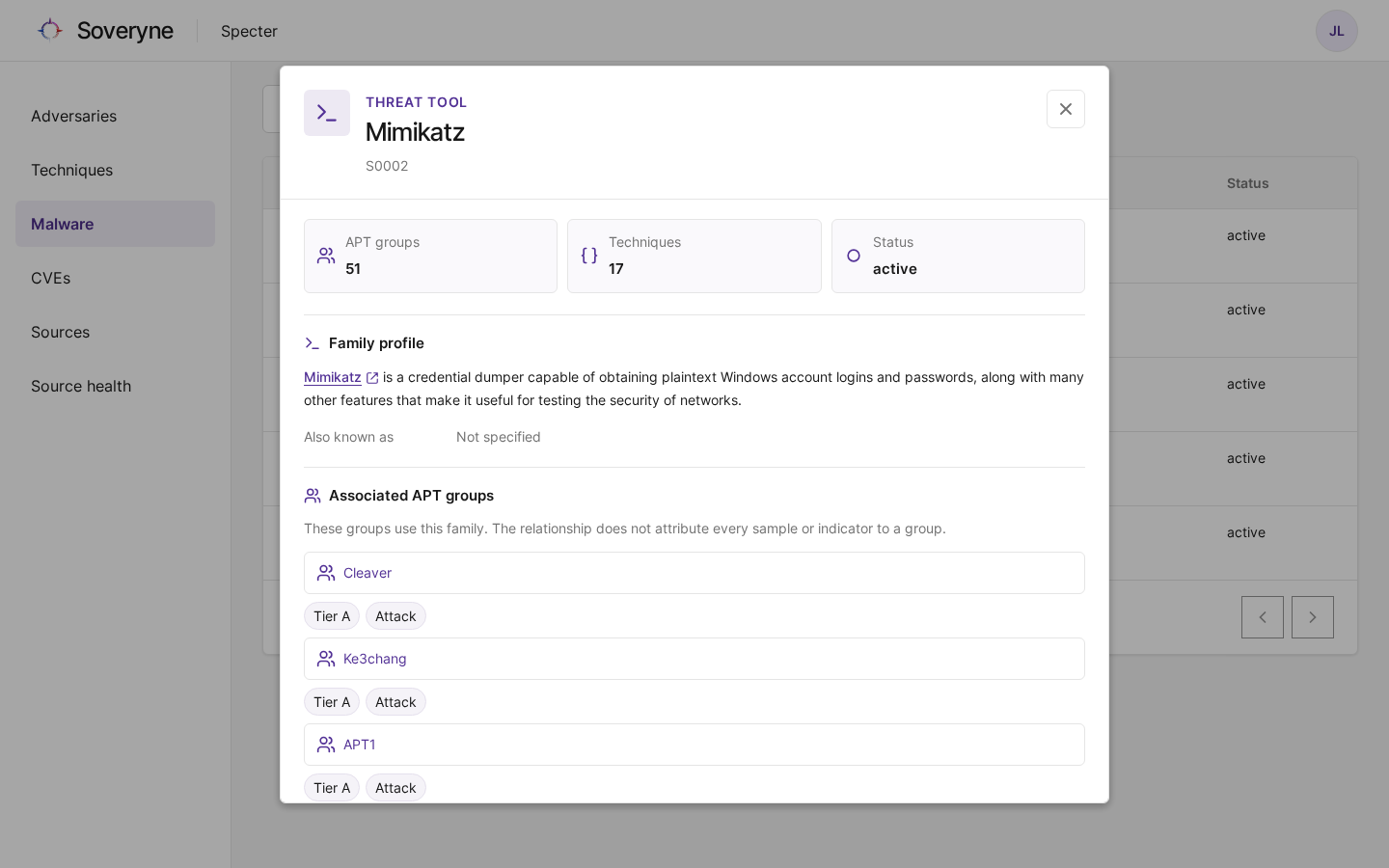
Task: Click the Soveryne brand name
Action: click(125, 31)
